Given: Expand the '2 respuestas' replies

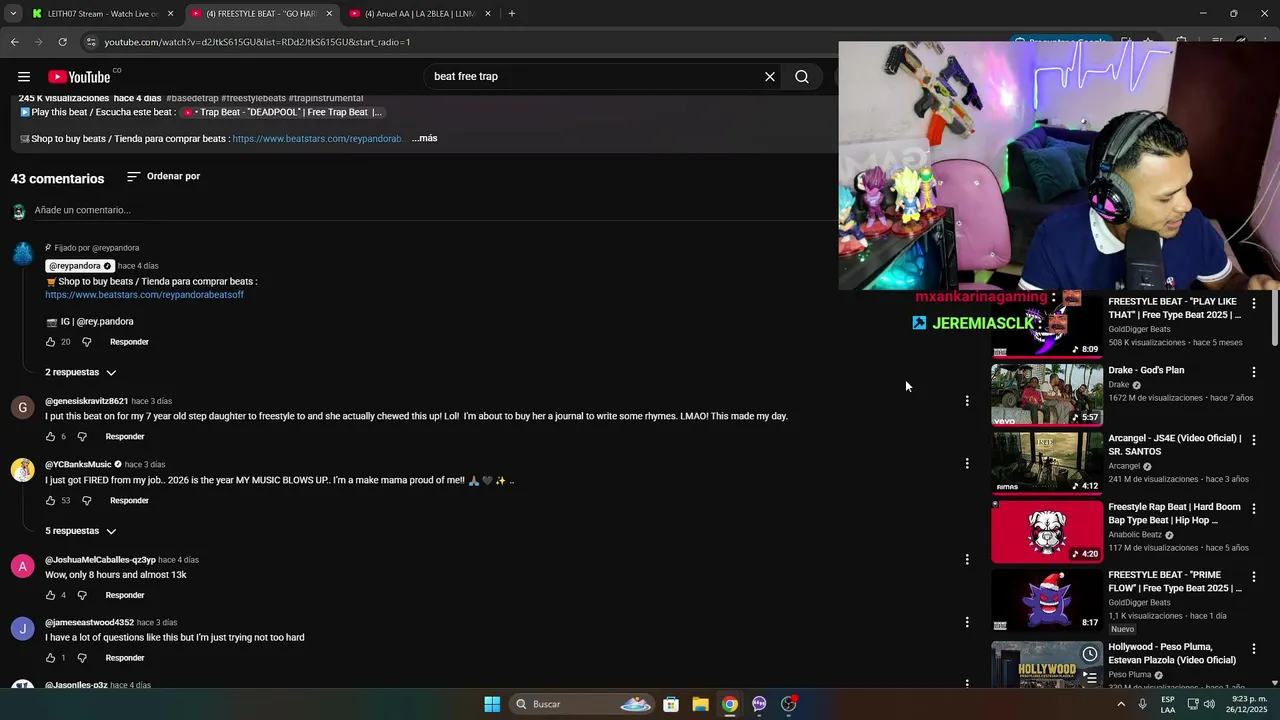Looking at the screenshot, I should (x=81, y=373).
